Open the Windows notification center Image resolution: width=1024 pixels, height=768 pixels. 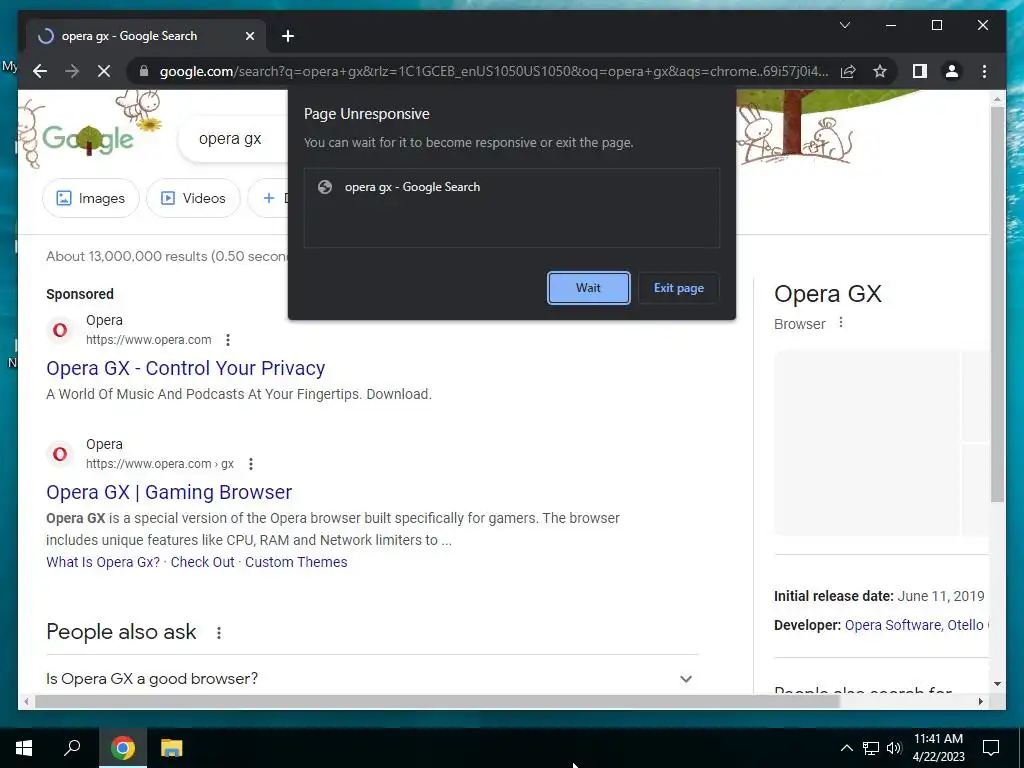pos(991,748)
